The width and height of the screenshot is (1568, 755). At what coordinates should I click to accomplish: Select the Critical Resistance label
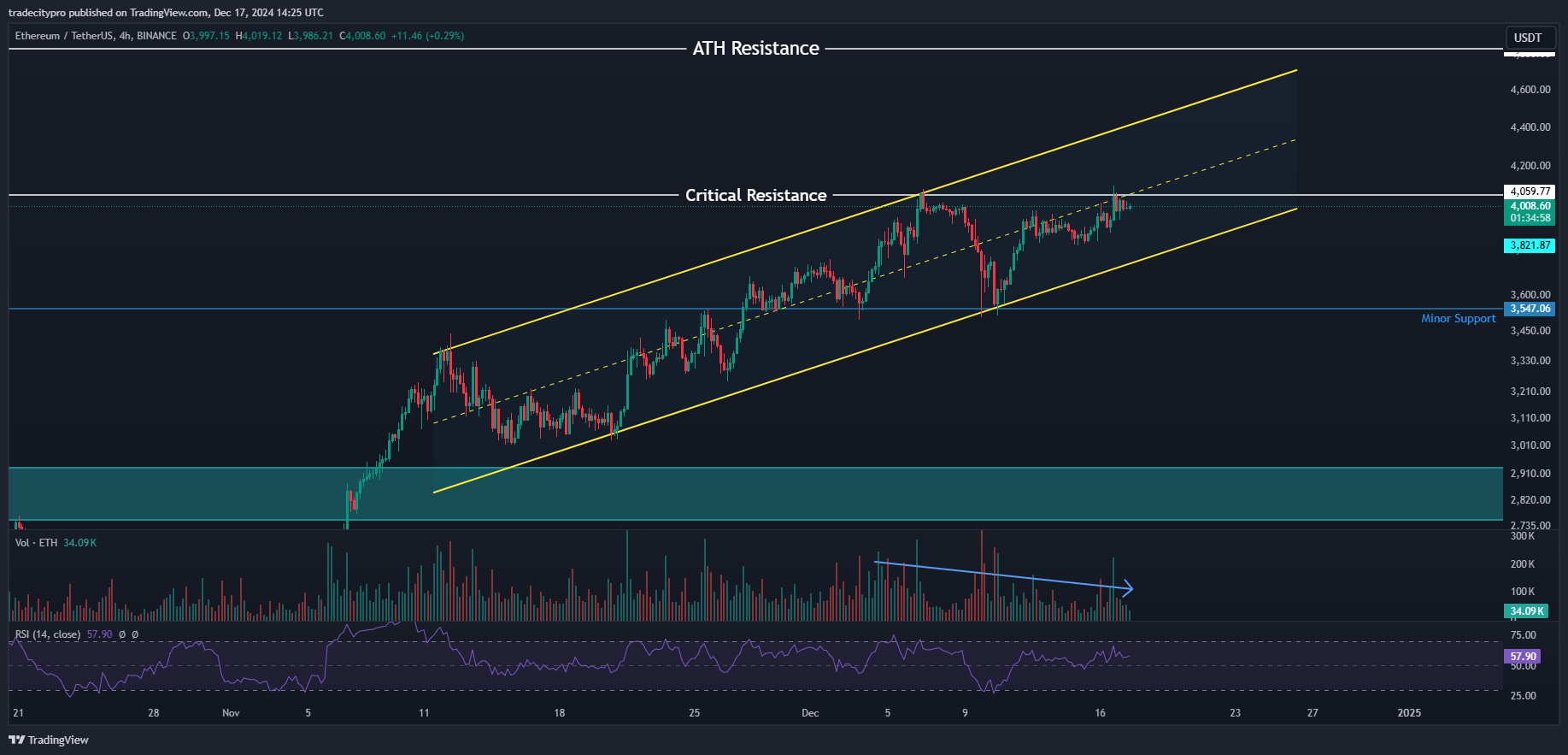[755, 196]
